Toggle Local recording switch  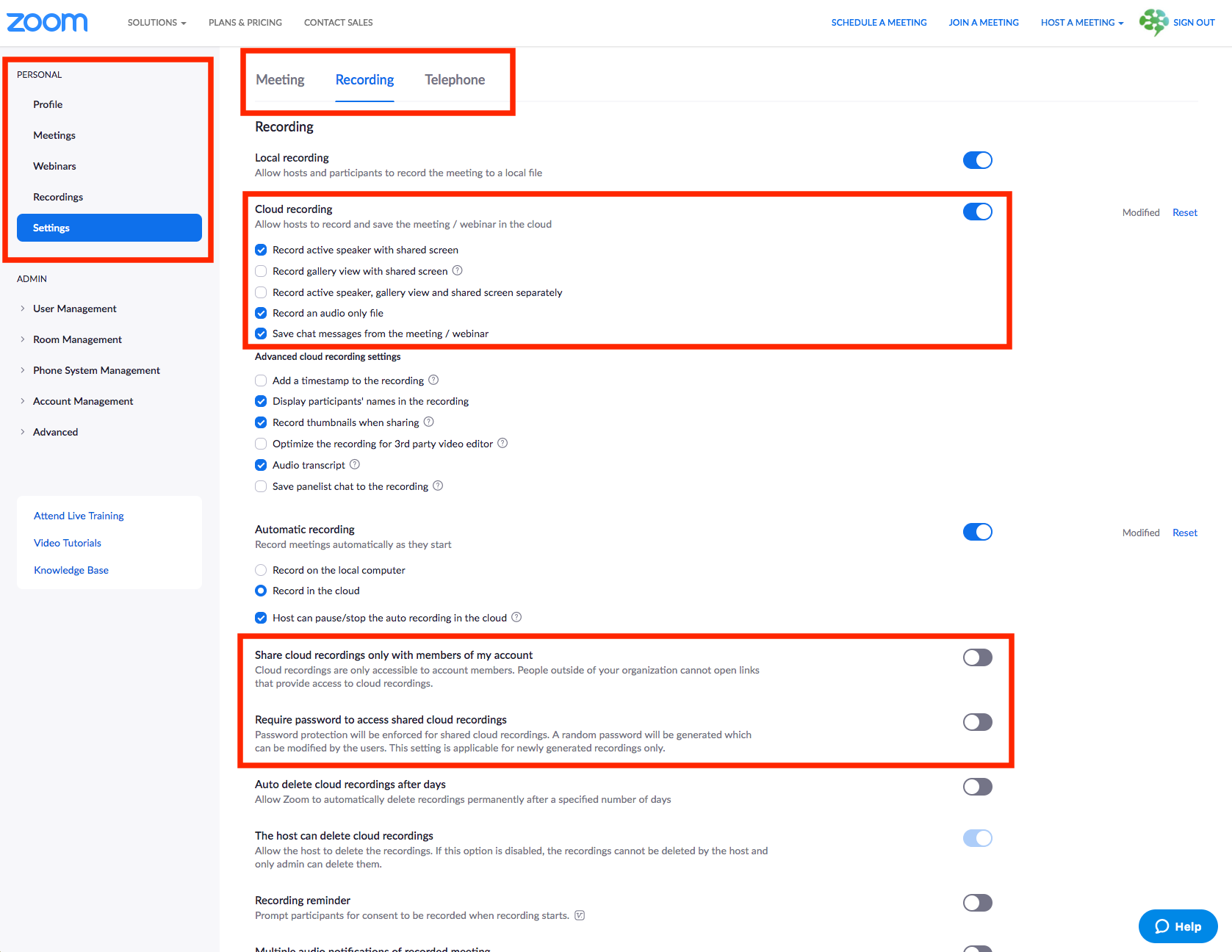pos(978,160)
